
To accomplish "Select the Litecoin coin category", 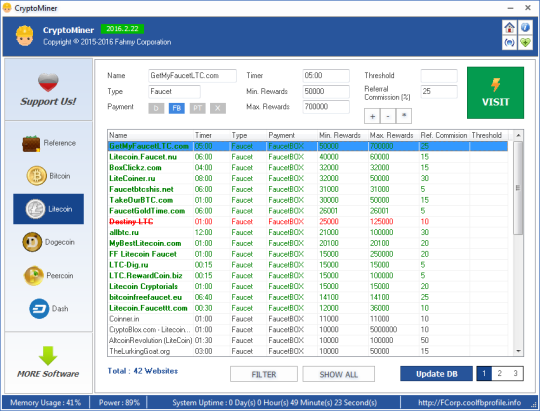I will [49, 209].
